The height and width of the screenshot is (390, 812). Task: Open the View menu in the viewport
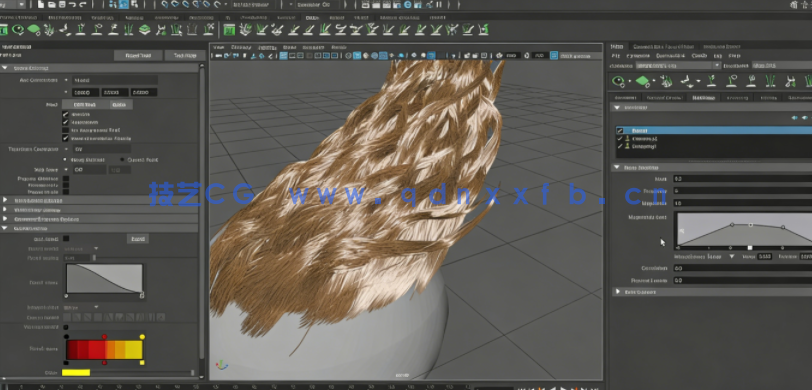(220, 47)
